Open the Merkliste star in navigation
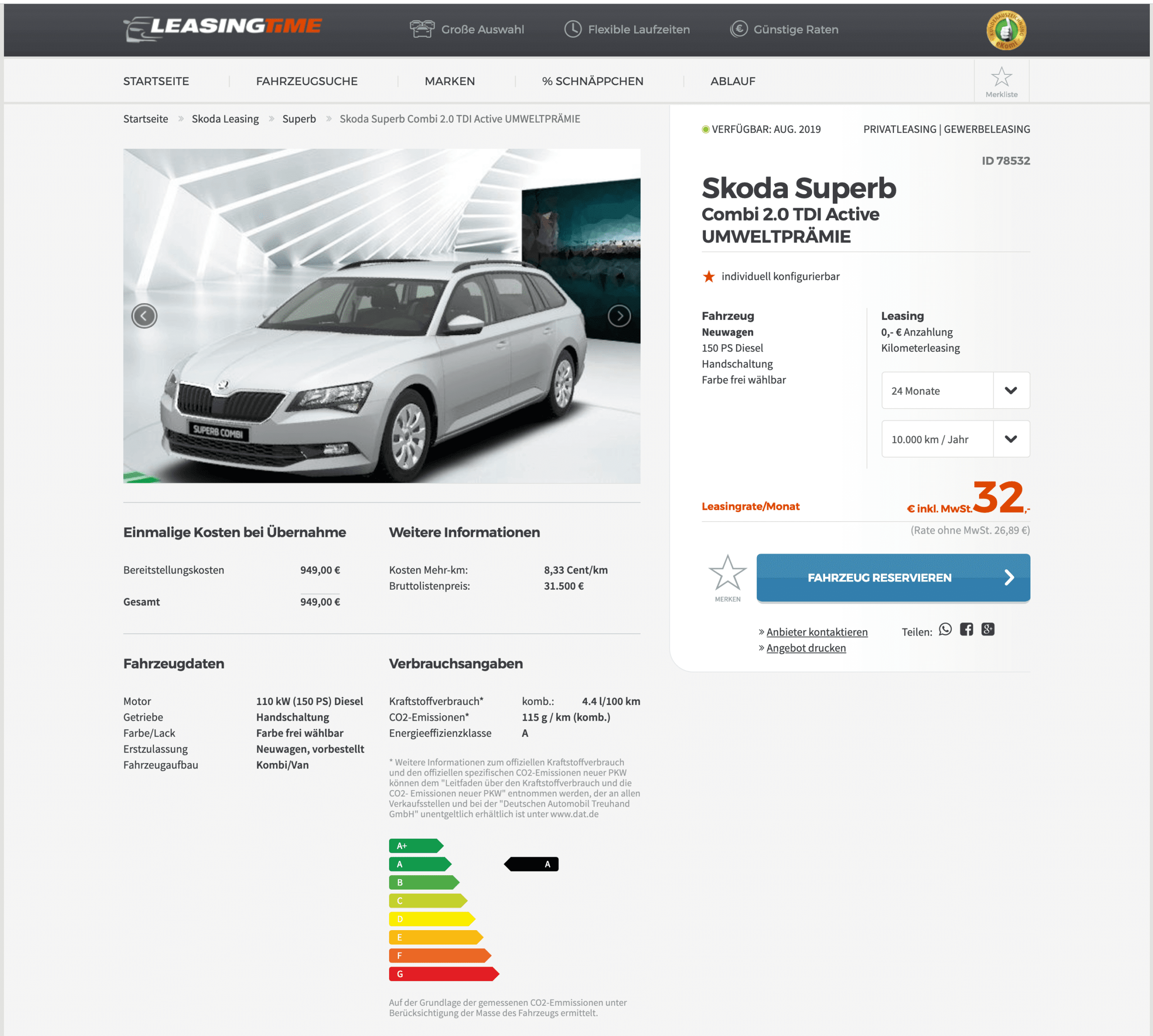Image resolution: width=1153 pixels, height=1036 pixels. tap(1002, 82)
